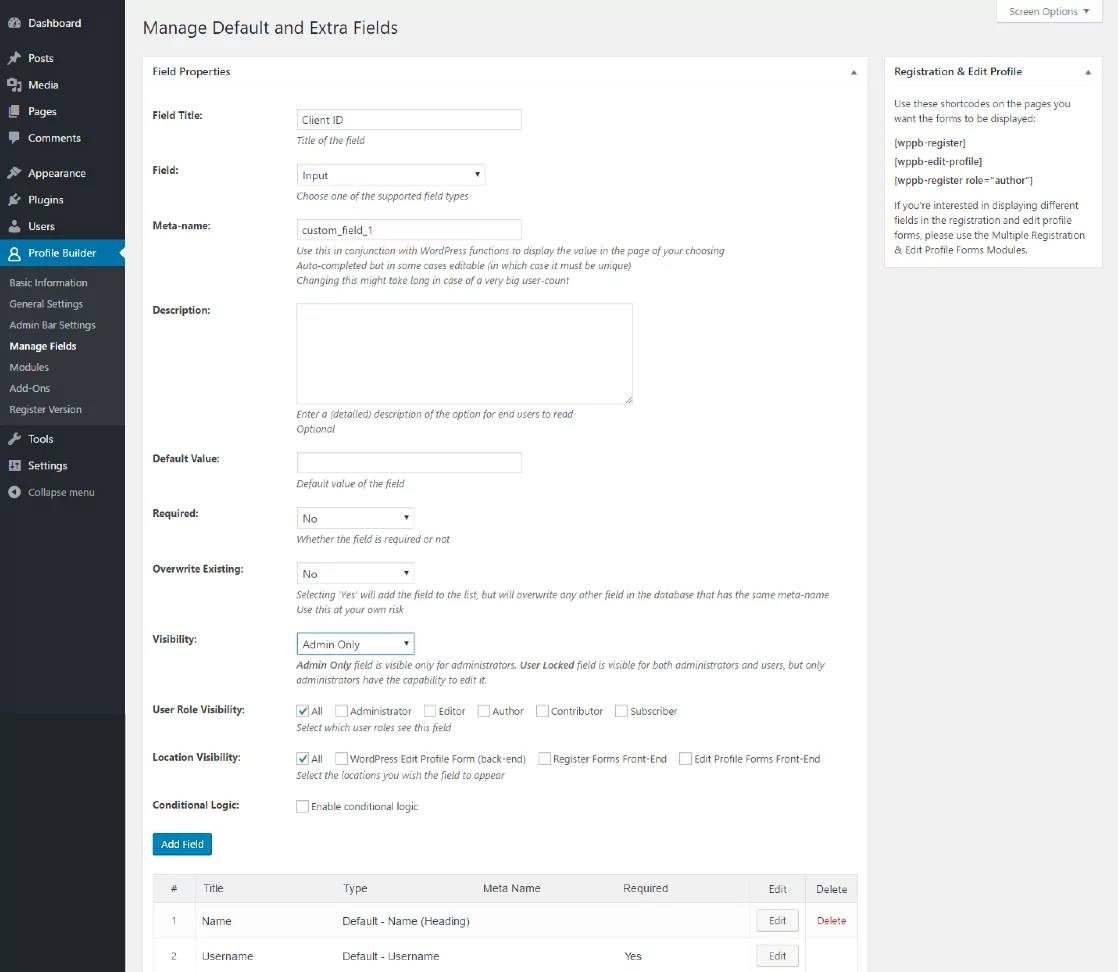Collapse the Field Properties panel
The height and width of the screenshot is (972, 1118).
click(853, 72)
